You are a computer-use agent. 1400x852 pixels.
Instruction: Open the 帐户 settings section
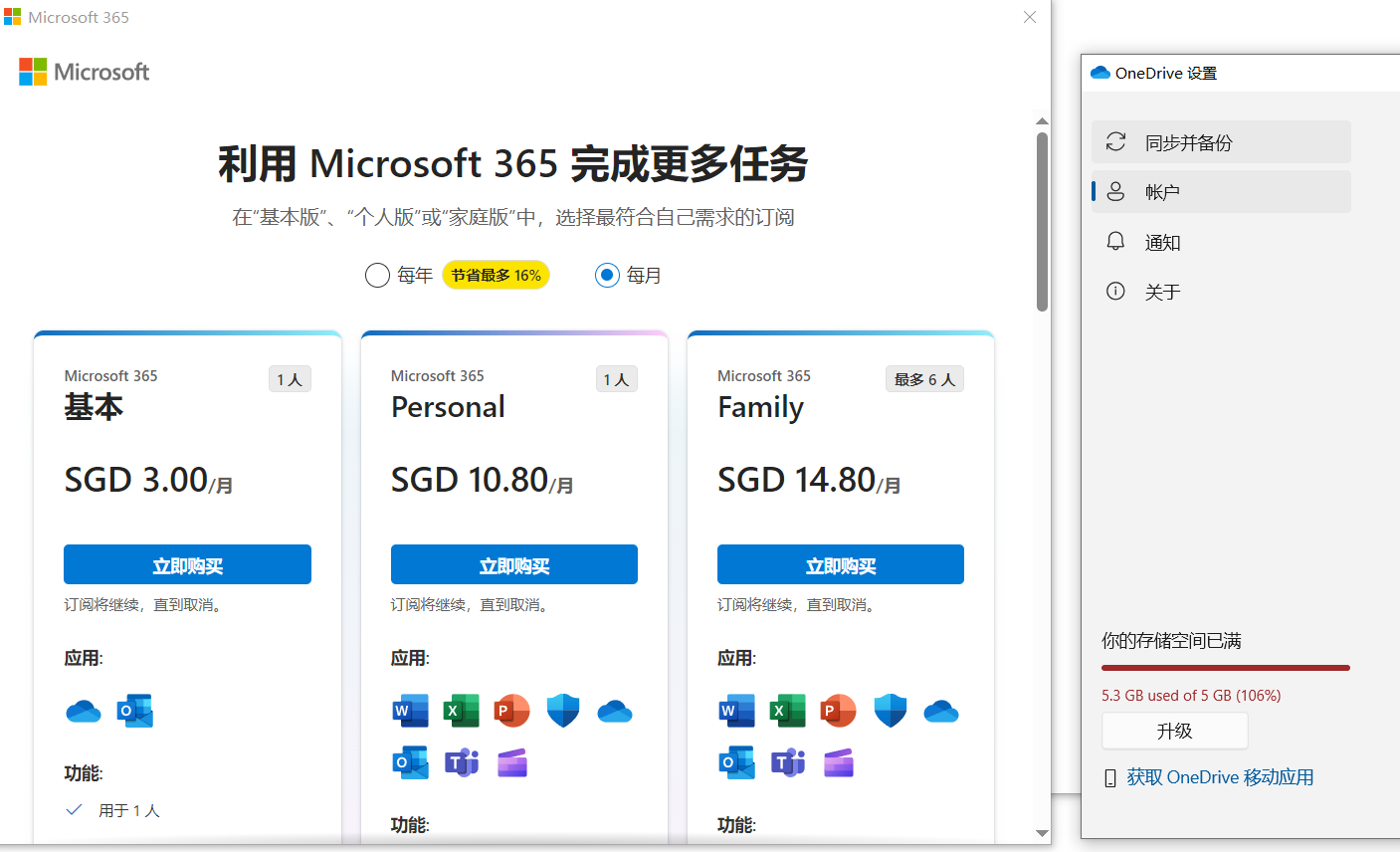pyautogui.click(x=1221, y=192)
